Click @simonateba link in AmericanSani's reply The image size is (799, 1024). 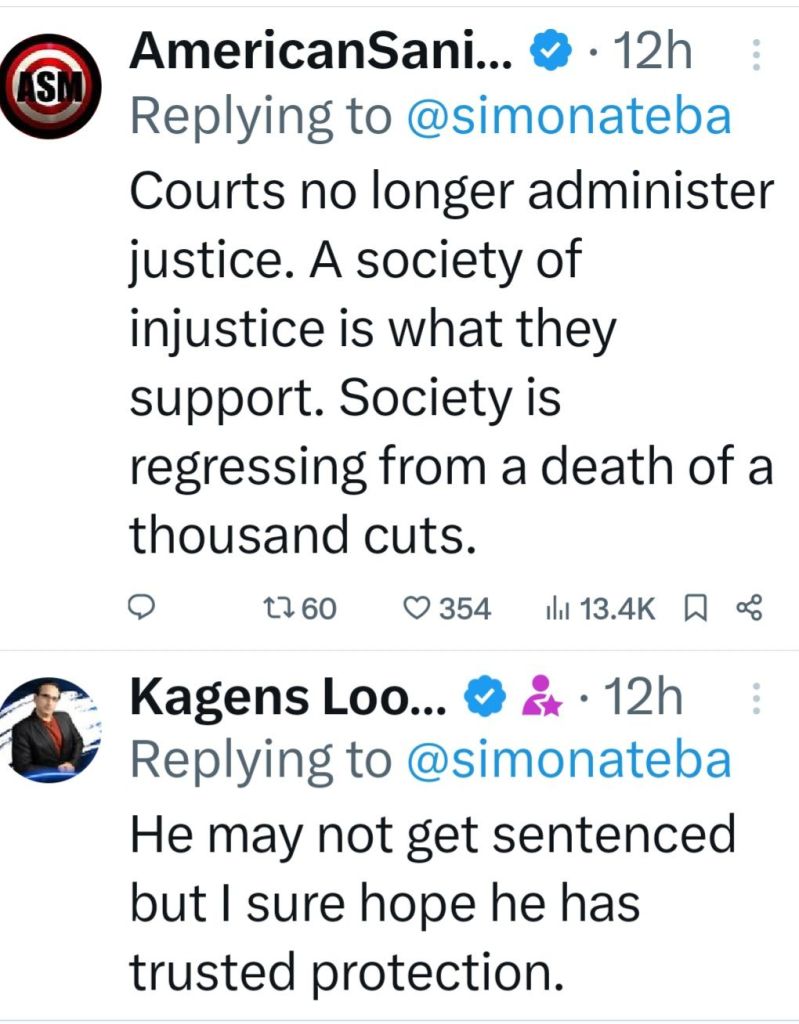[x=568, y=116]
